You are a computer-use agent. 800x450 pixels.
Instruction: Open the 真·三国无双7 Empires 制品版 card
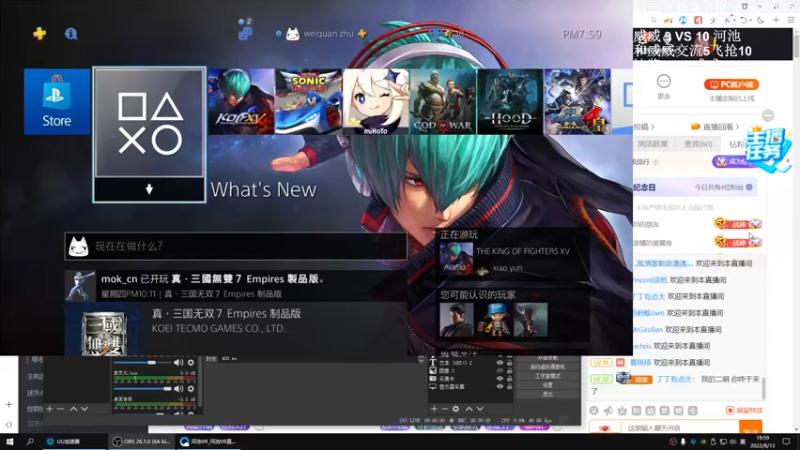[236, 329]
